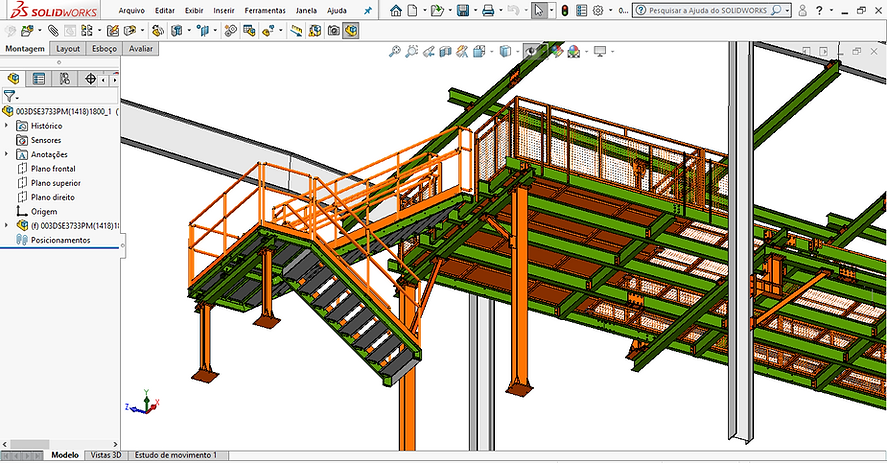Click the New Motion Study icon
The width and height of the screenshot is (887, 463).
click(230, 31)
